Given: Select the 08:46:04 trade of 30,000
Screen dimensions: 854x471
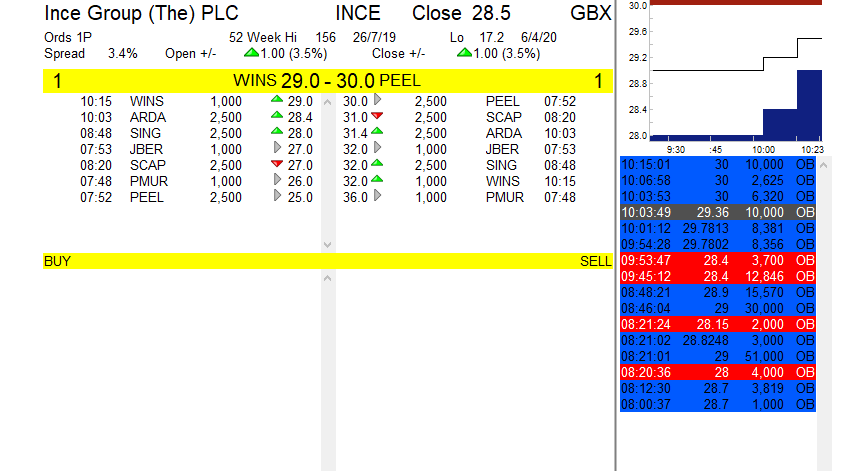Looking at the screenshot, I should [718, 308].
